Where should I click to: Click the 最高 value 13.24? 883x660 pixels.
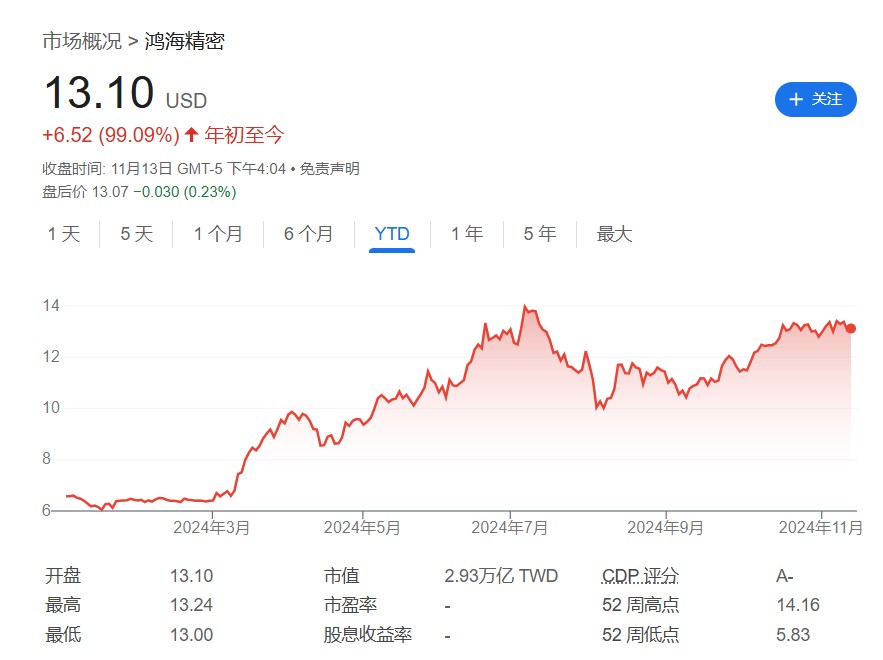pos(191,605)
